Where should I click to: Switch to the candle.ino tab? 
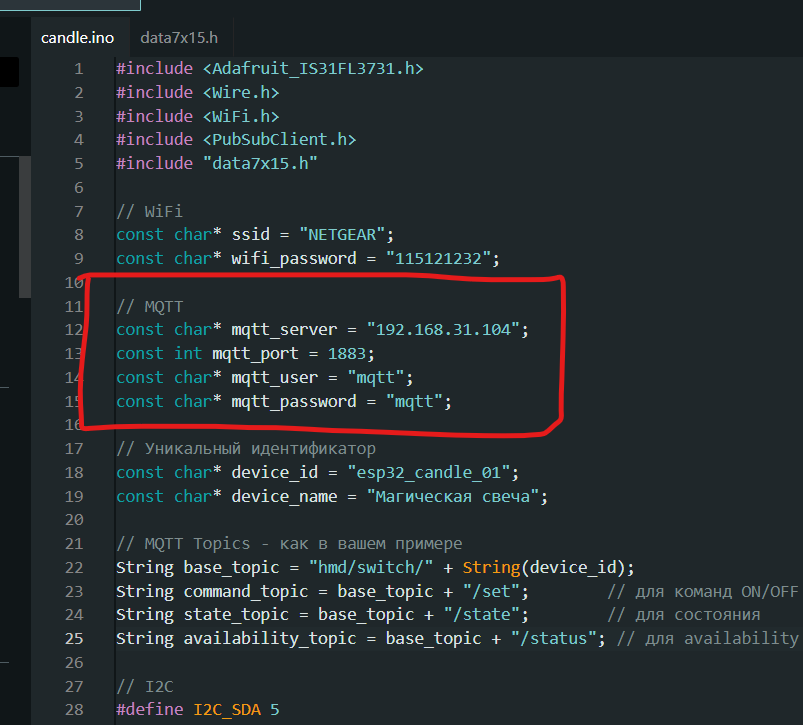pos(77,39)
